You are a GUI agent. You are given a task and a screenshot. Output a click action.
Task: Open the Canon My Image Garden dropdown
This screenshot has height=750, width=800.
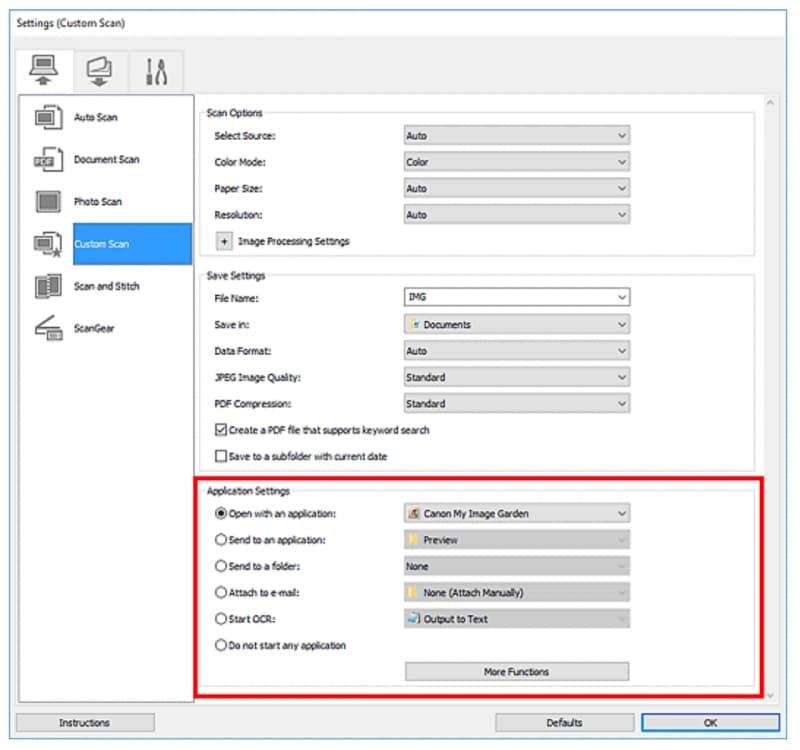point(517,514)
